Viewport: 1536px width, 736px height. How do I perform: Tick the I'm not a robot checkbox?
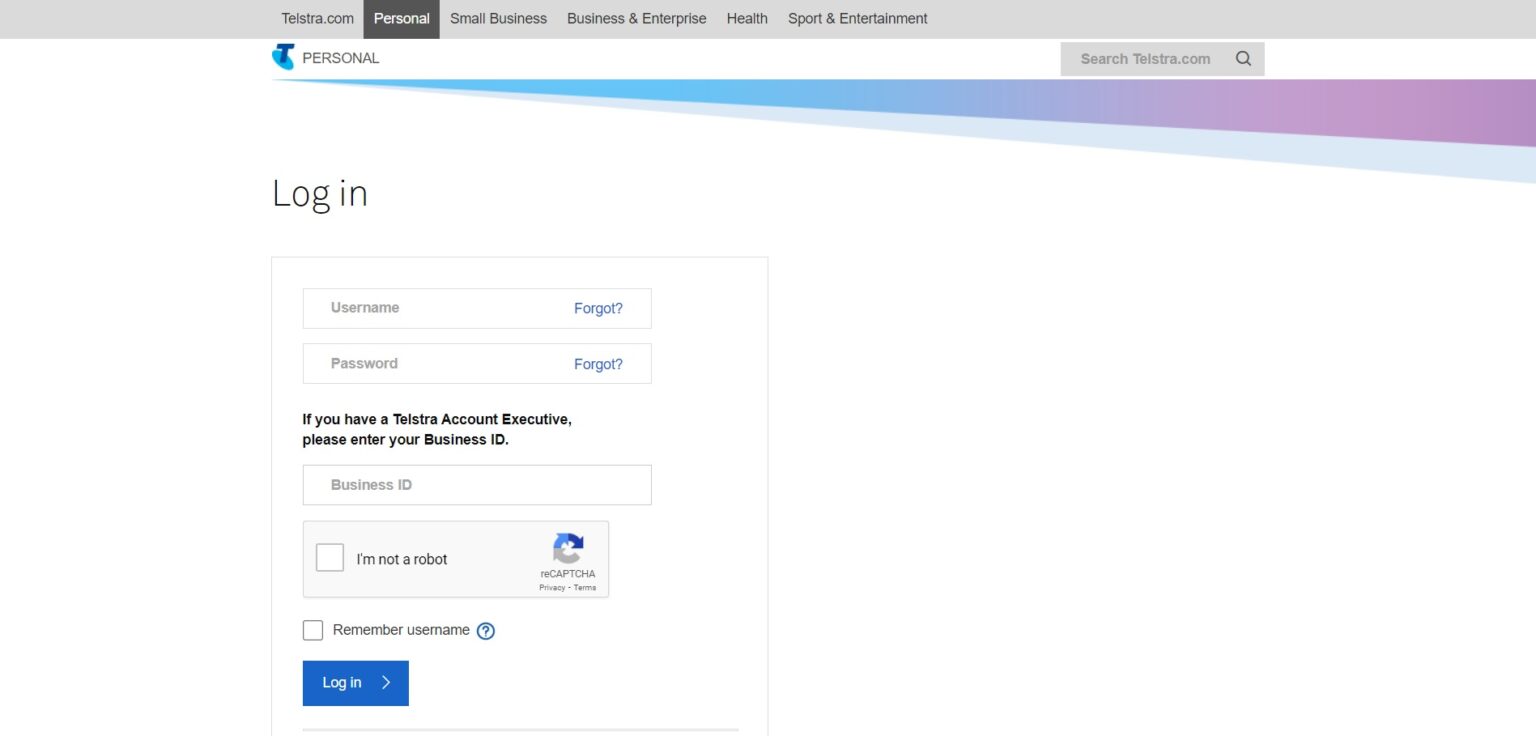[330, 558]
